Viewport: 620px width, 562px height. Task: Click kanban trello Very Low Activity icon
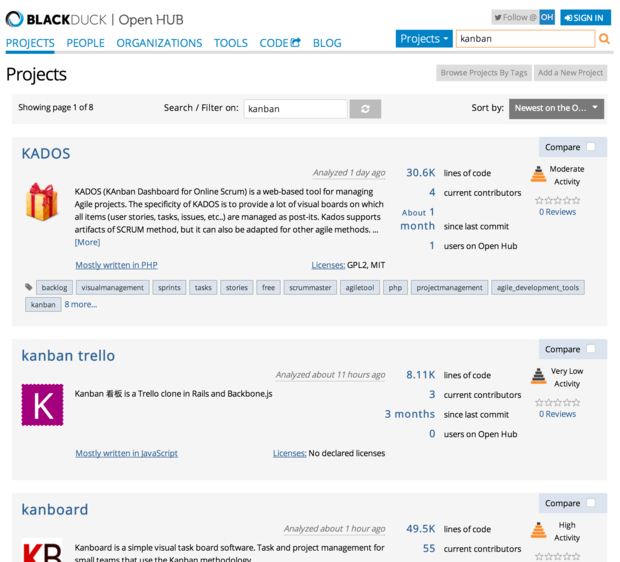[538, 376]
